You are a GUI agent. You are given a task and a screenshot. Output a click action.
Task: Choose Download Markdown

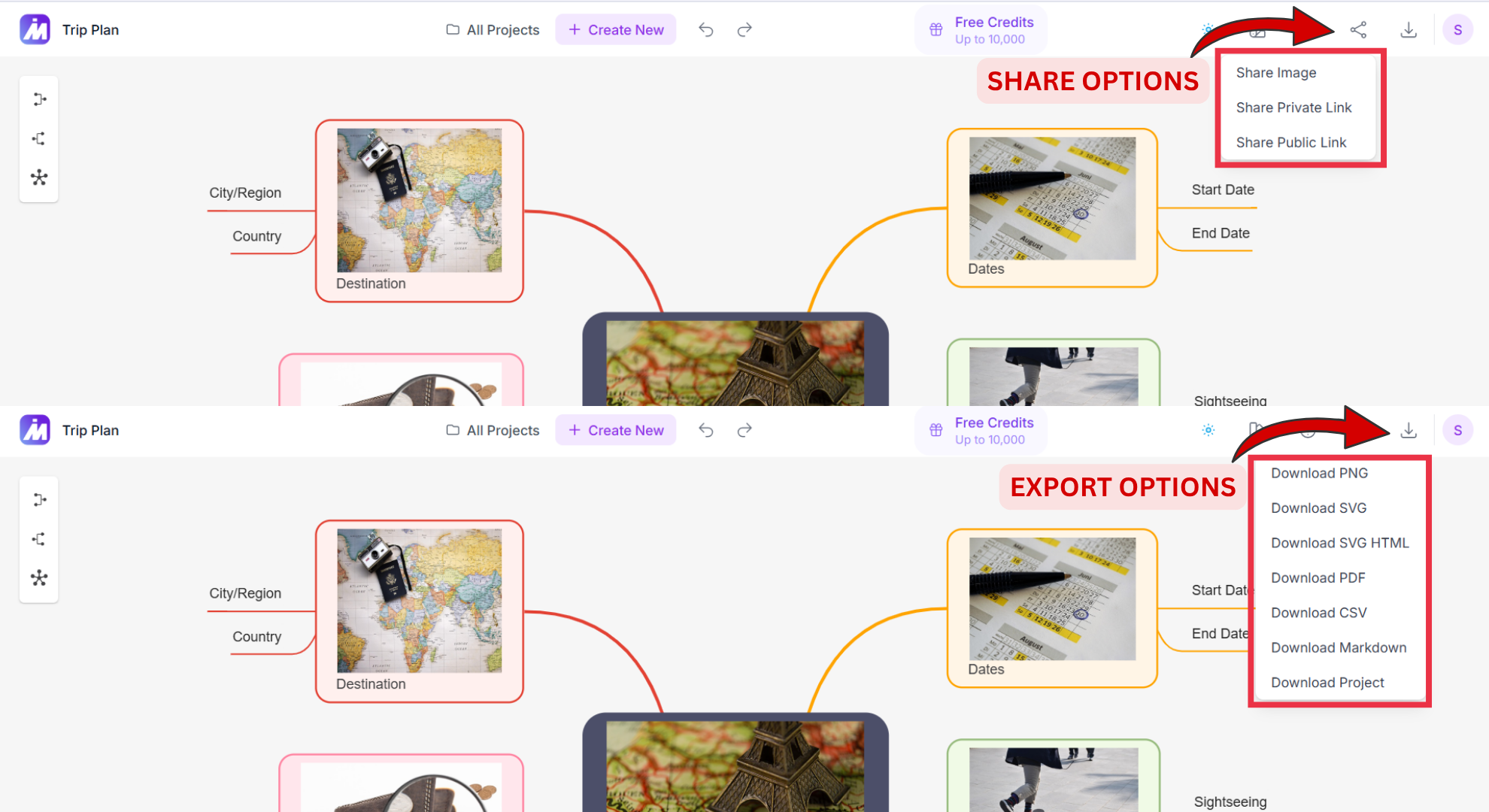(1339, 647)
